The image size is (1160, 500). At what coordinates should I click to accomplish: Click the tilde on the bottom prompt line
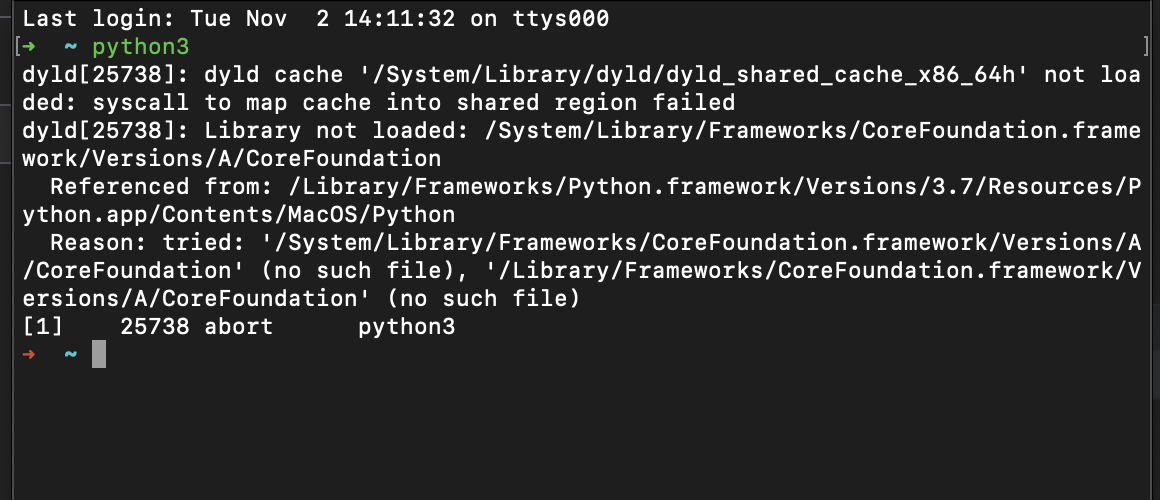pos(70,354)
